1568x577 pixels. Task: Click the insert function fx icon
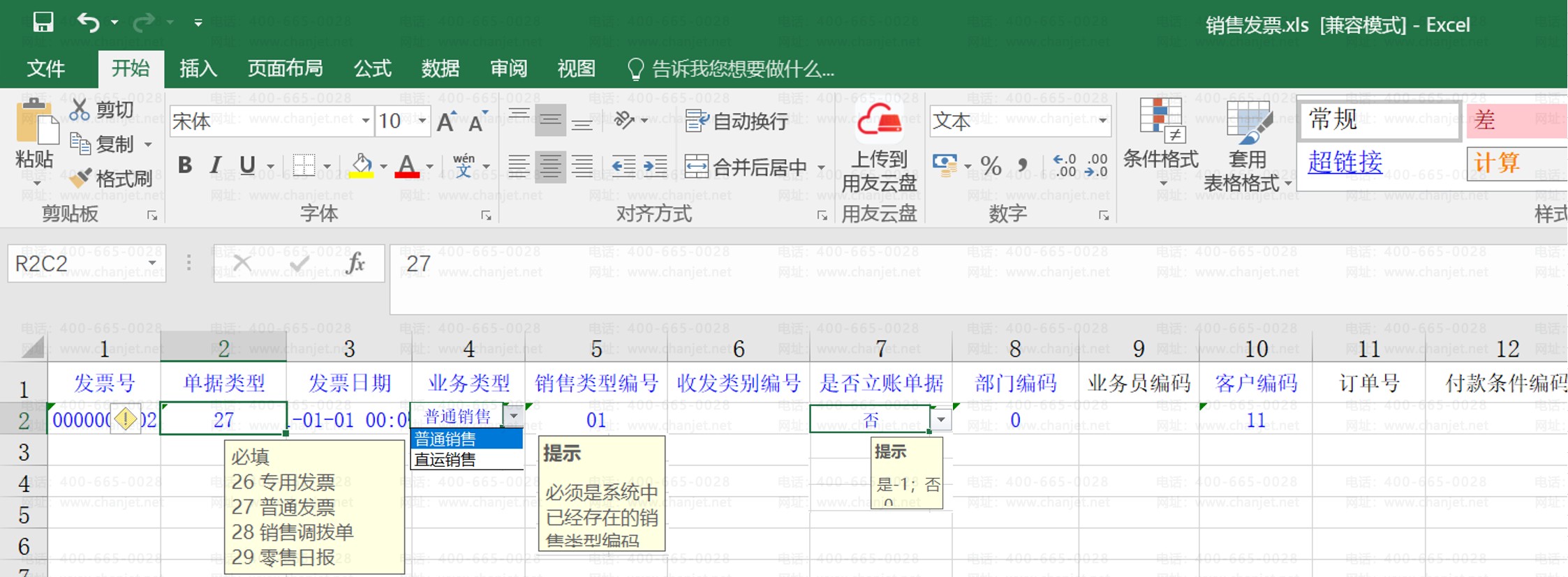tap(355, 263)
